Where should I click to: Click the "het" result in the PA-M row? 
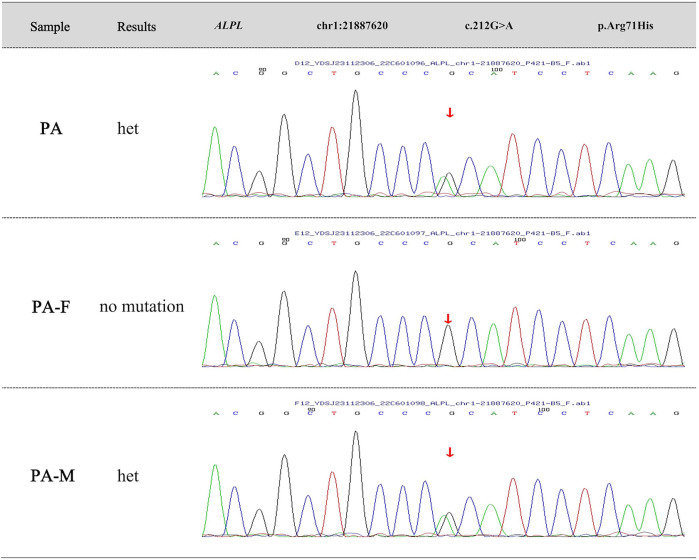click(128, 476)
